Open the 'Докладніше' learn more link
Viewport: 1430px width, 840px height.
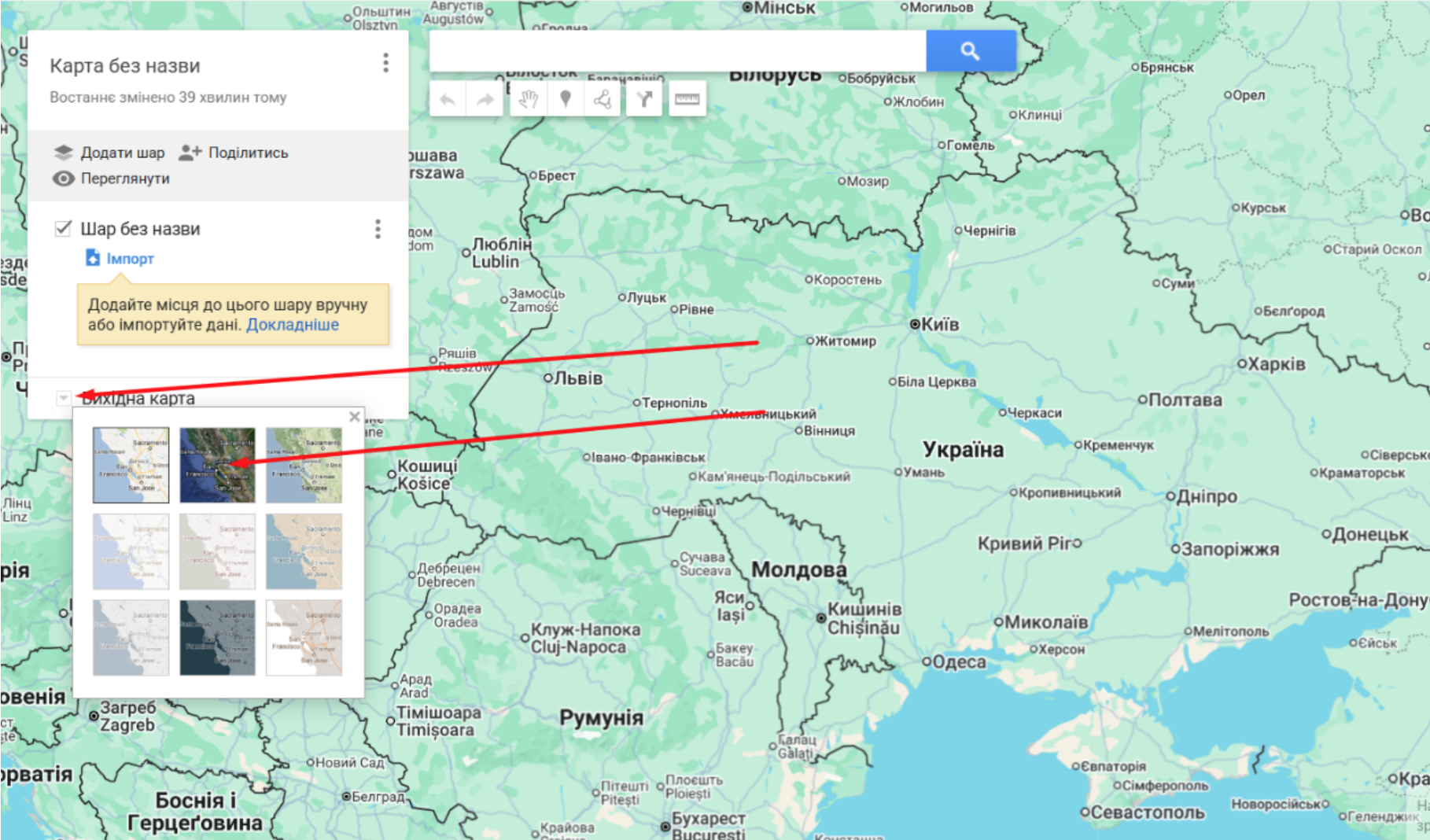pos(293,325)
